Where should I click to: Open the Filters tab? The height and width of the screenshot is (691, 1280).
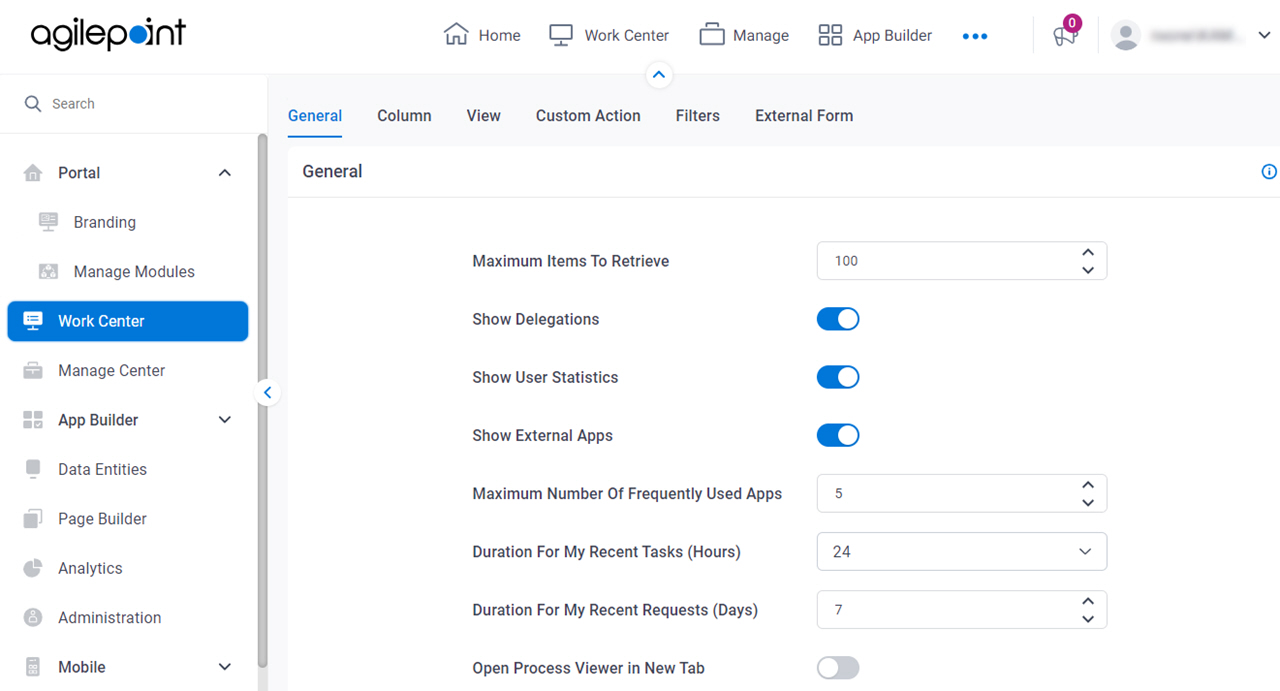click(x=697, y=116)
